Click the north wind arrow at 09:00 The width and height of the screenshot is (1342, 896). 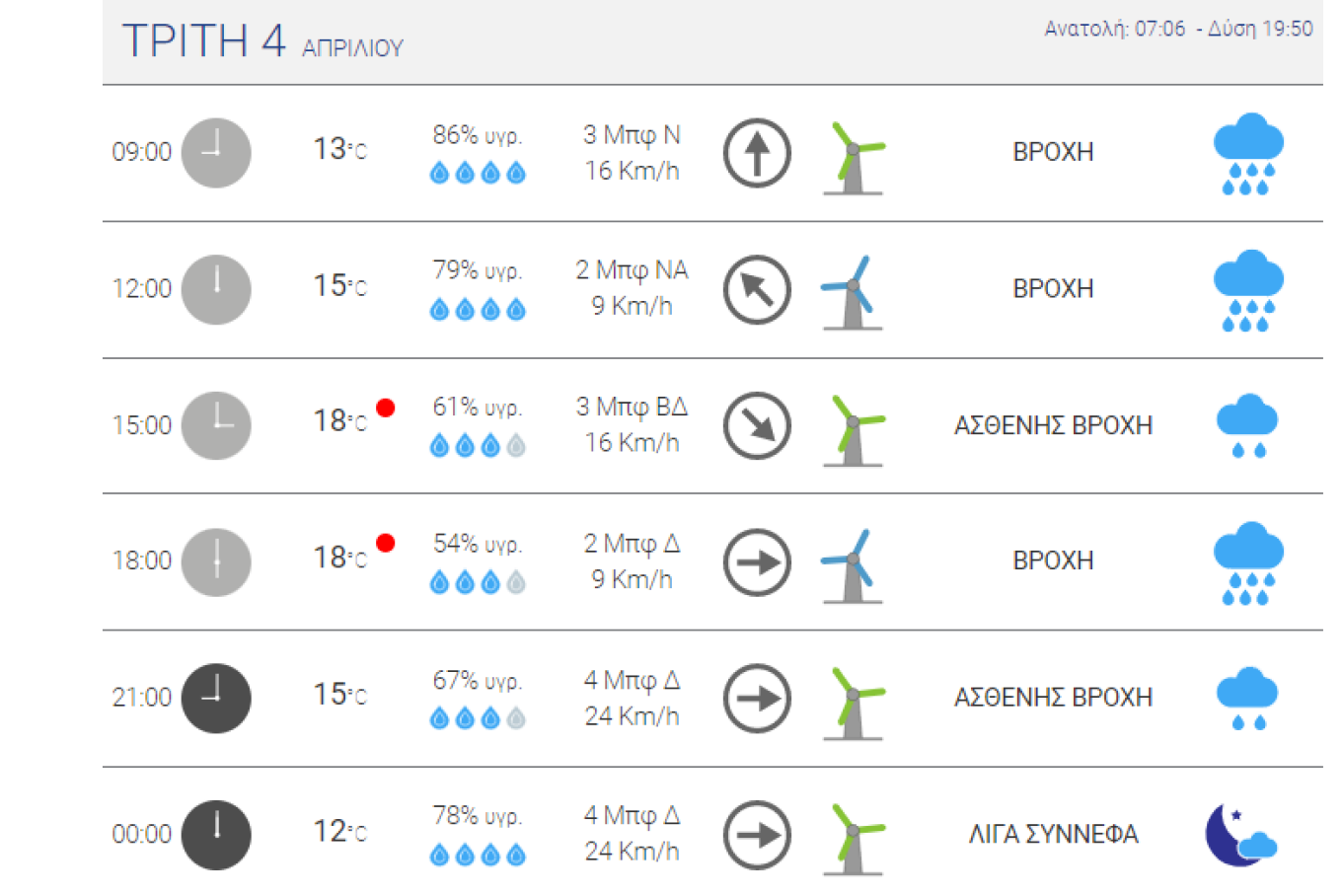[x=757, y=153]
